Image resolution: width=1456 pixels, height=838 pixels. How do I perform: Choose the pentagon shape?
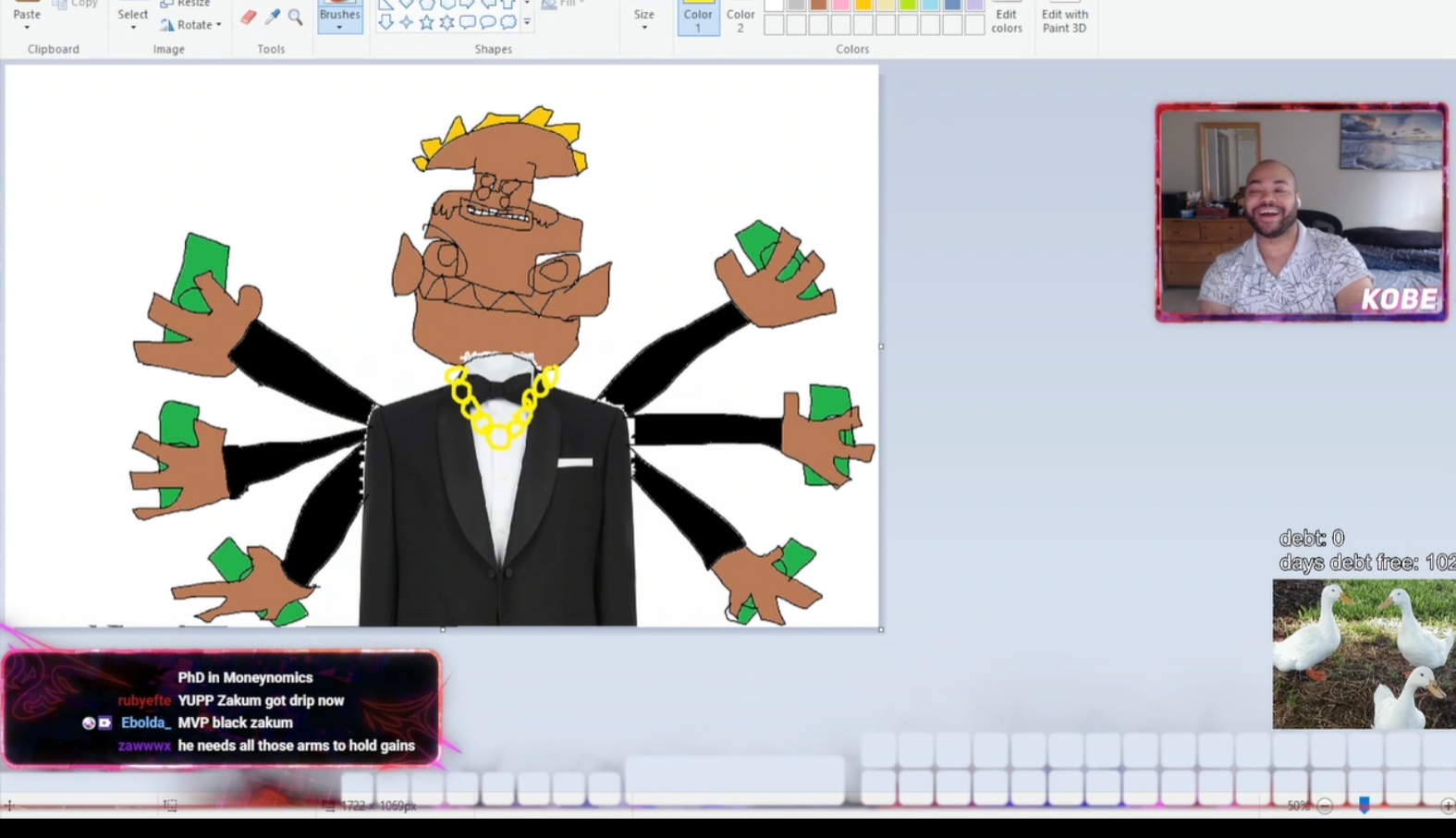[x=426, y=4]
